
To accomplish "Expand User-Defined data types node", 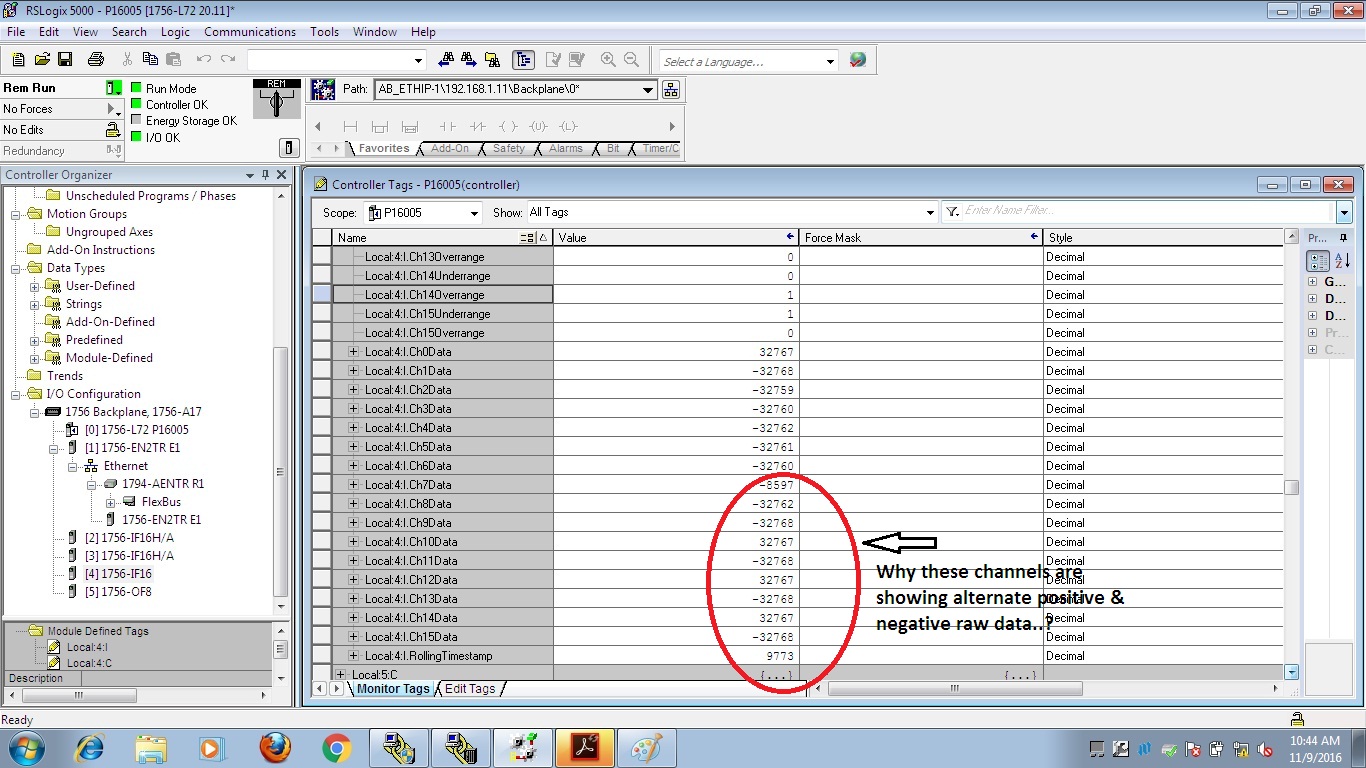I will click(35, 286).
